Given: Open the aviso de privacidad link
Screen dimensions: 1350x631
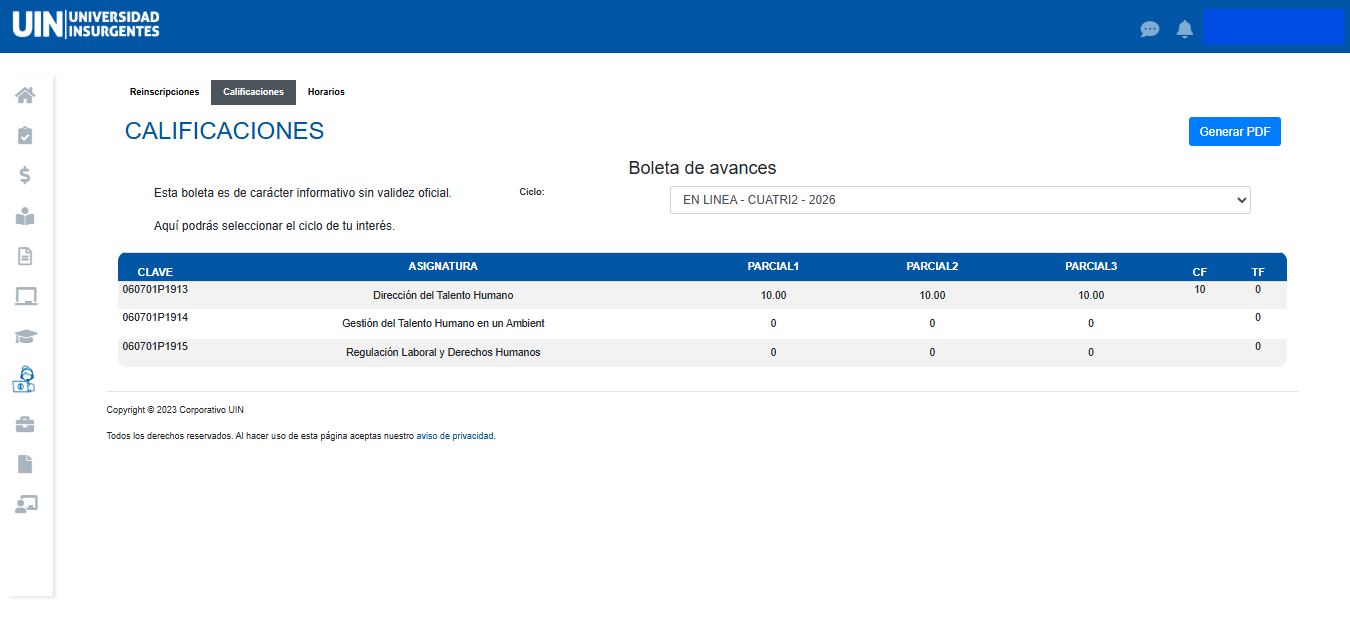Looking at the screenshot, I should 454,436.
